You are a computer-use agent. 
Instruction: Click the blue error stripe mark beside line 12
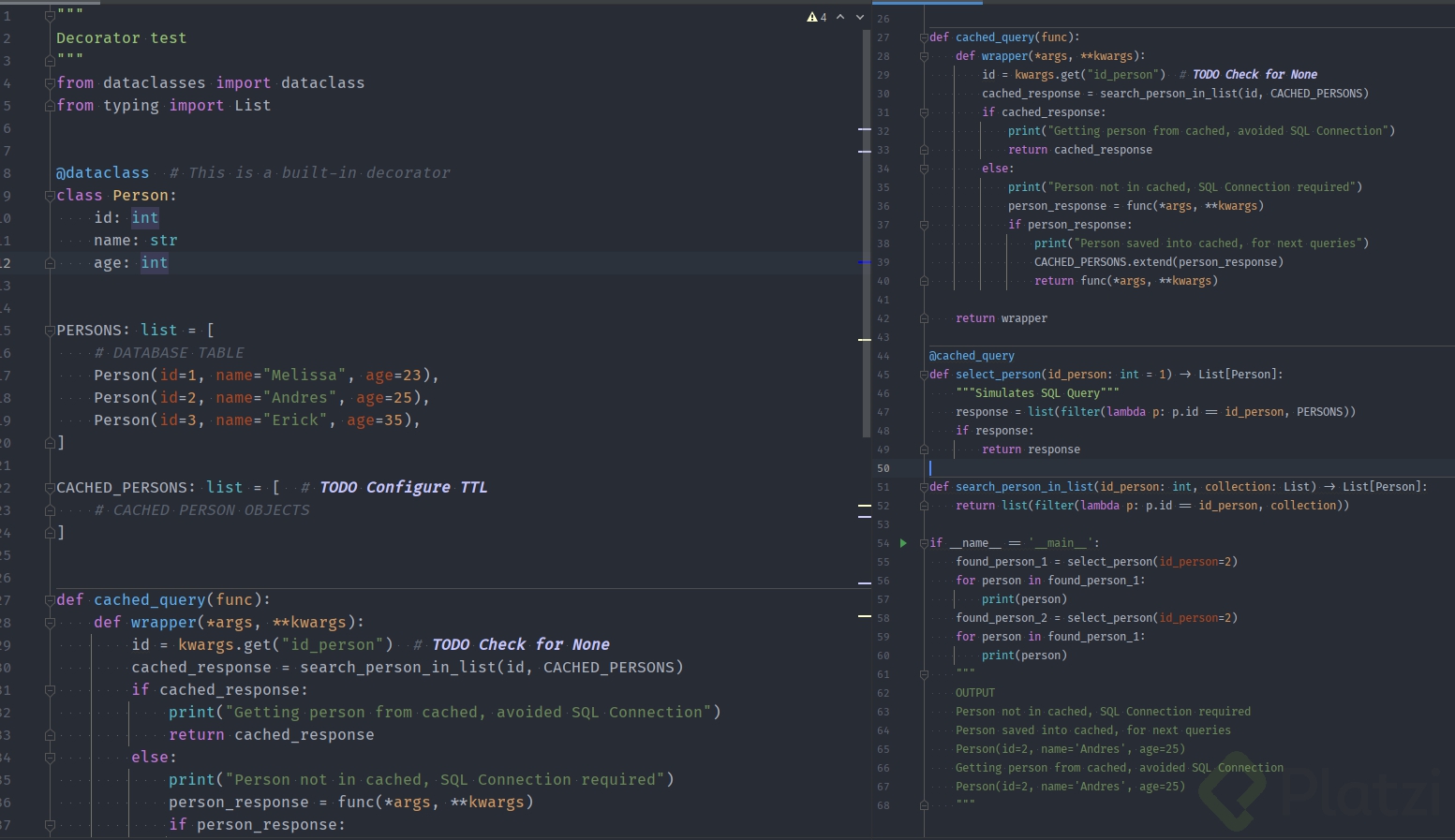(864, 262)
